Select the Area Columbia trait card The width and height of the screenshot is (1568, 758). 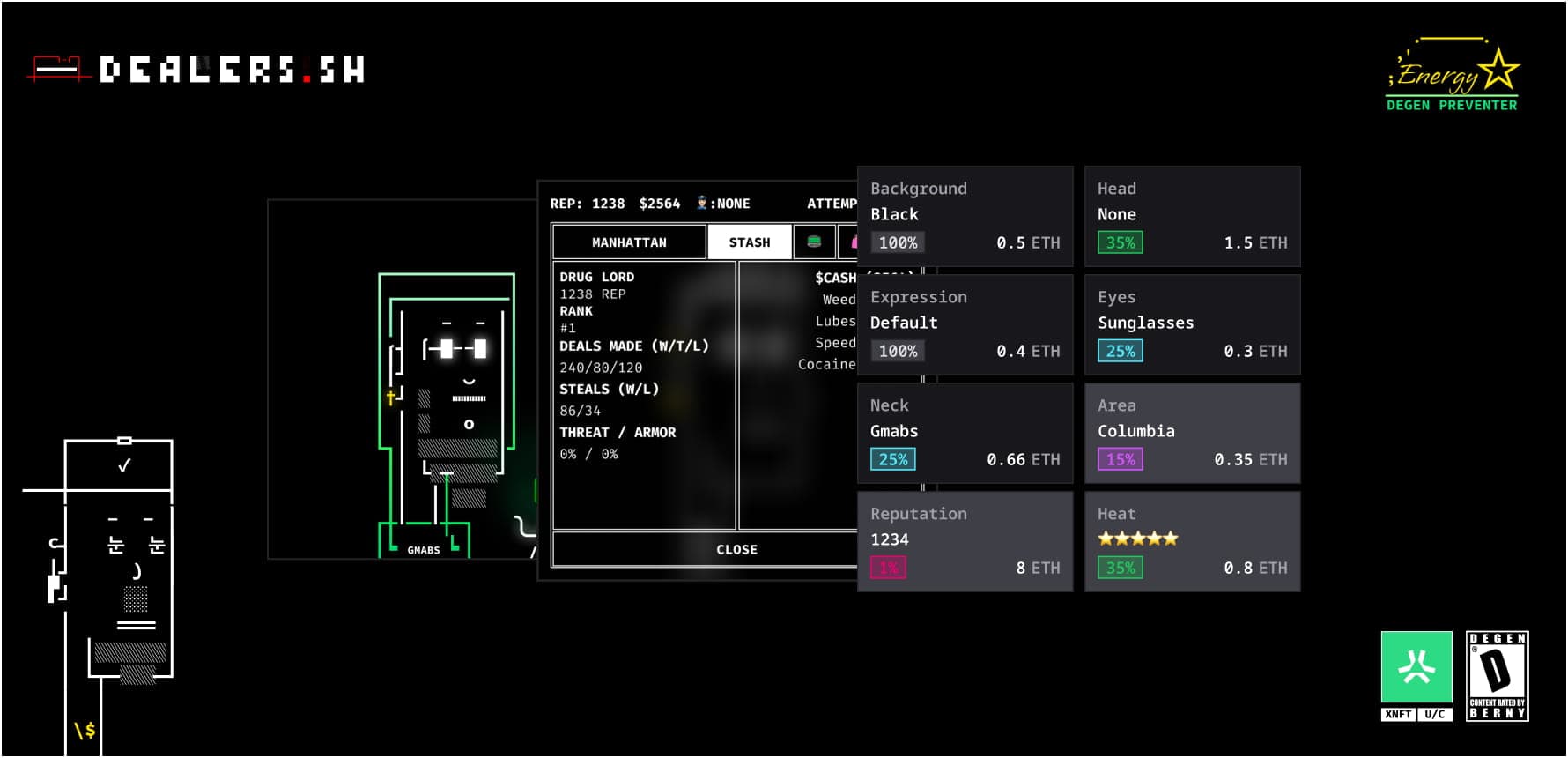point(1192,433)
